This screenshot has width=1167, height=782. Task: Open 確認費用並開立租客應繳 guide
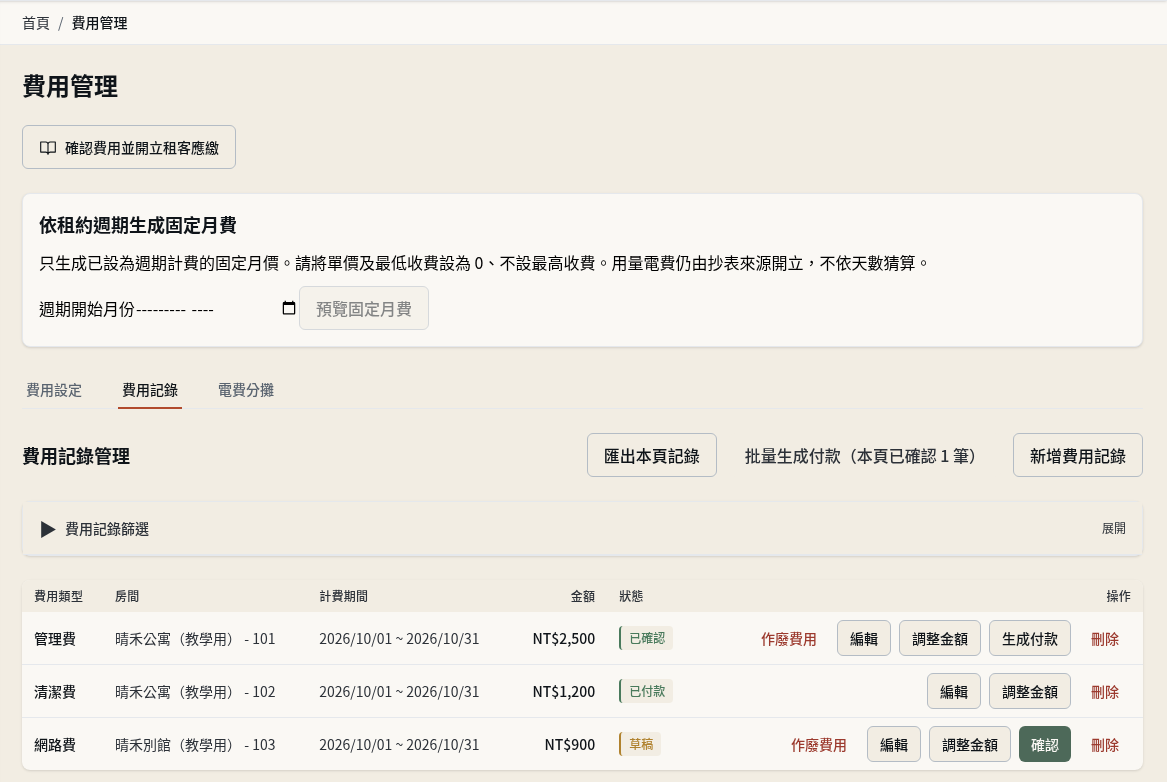[x=129, y=147]
